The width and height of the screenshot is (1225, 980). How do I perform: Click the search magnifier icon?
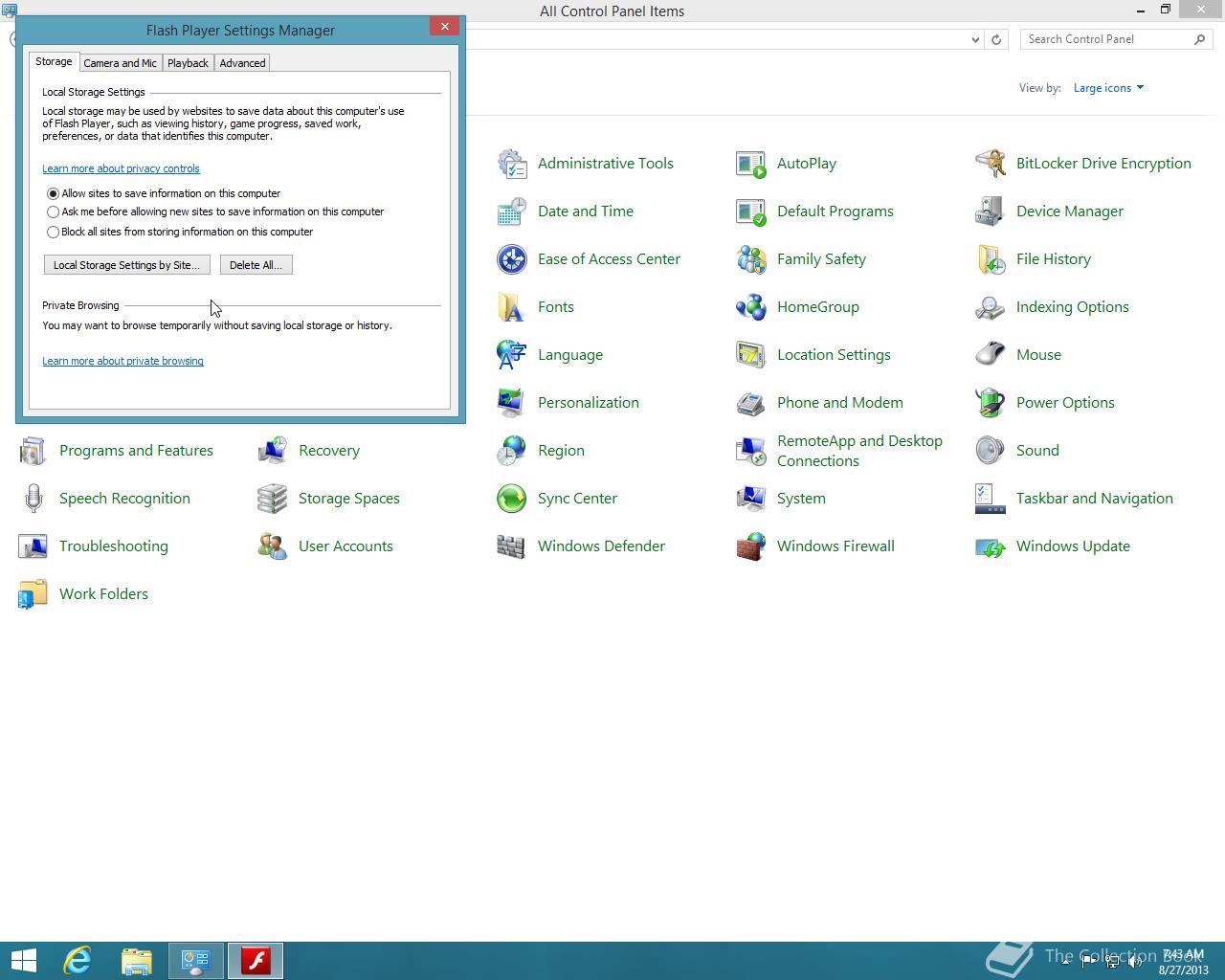click(1200, 39)
